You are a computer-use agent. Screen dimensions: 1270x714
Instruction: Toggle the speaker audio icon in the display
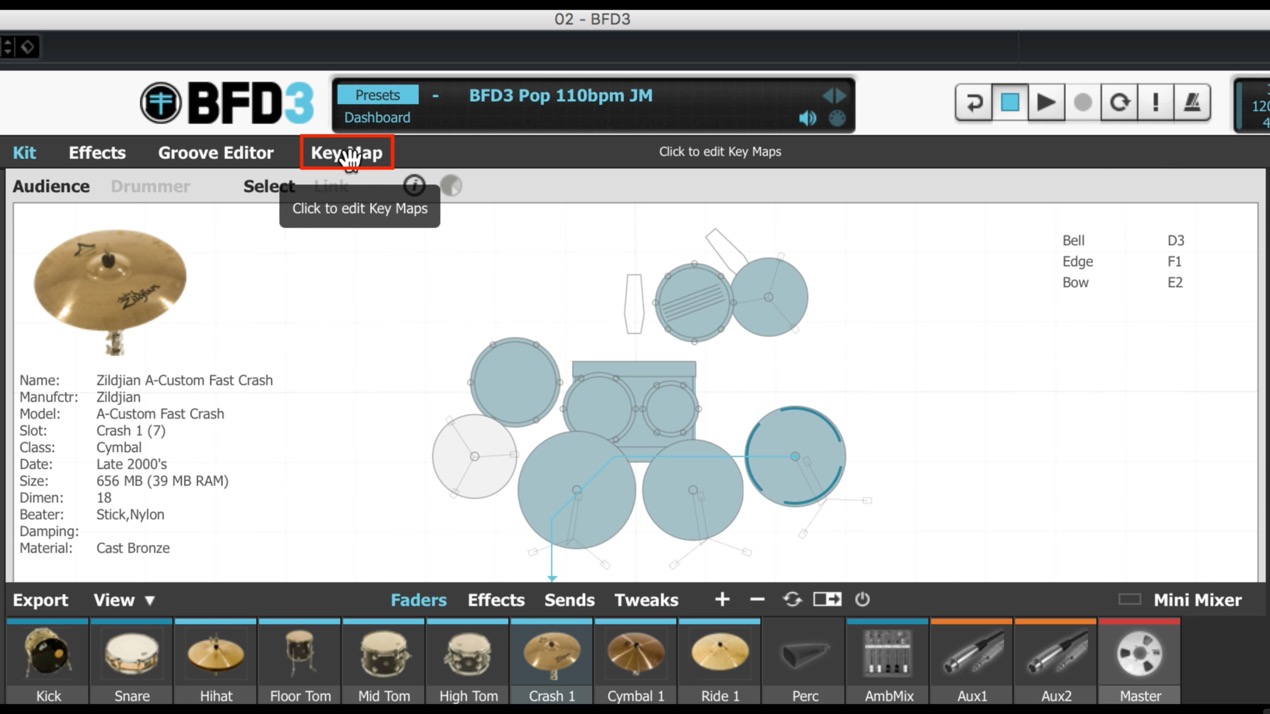point(807,118)
